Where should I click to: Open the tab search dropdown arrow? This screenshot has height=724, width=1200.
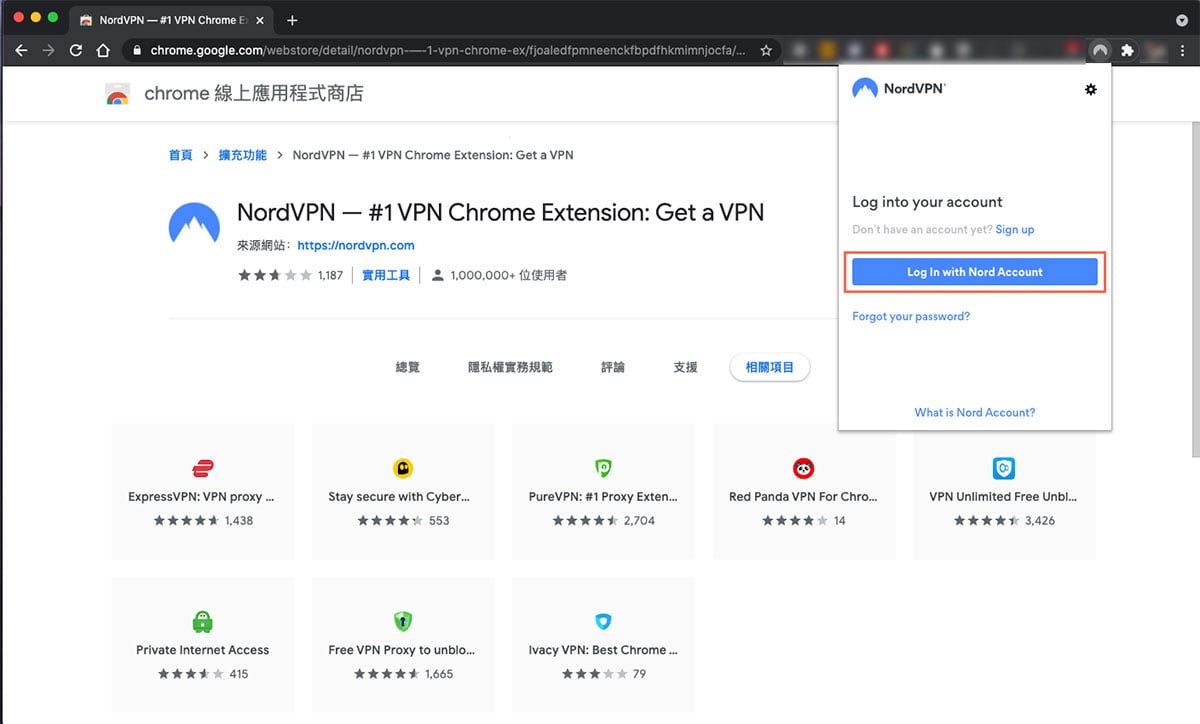(x=1181, y=20)
